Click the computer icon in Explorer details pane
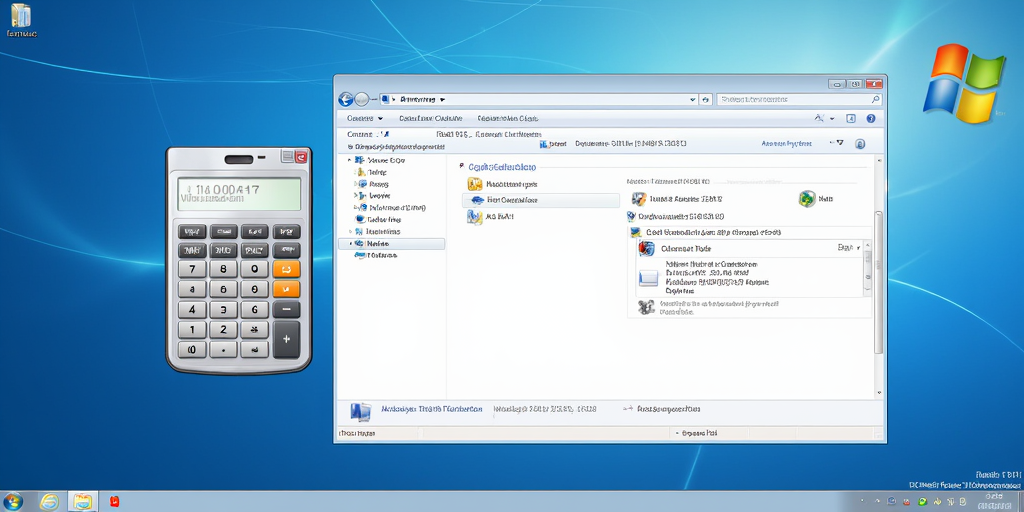 pos(360,411)
